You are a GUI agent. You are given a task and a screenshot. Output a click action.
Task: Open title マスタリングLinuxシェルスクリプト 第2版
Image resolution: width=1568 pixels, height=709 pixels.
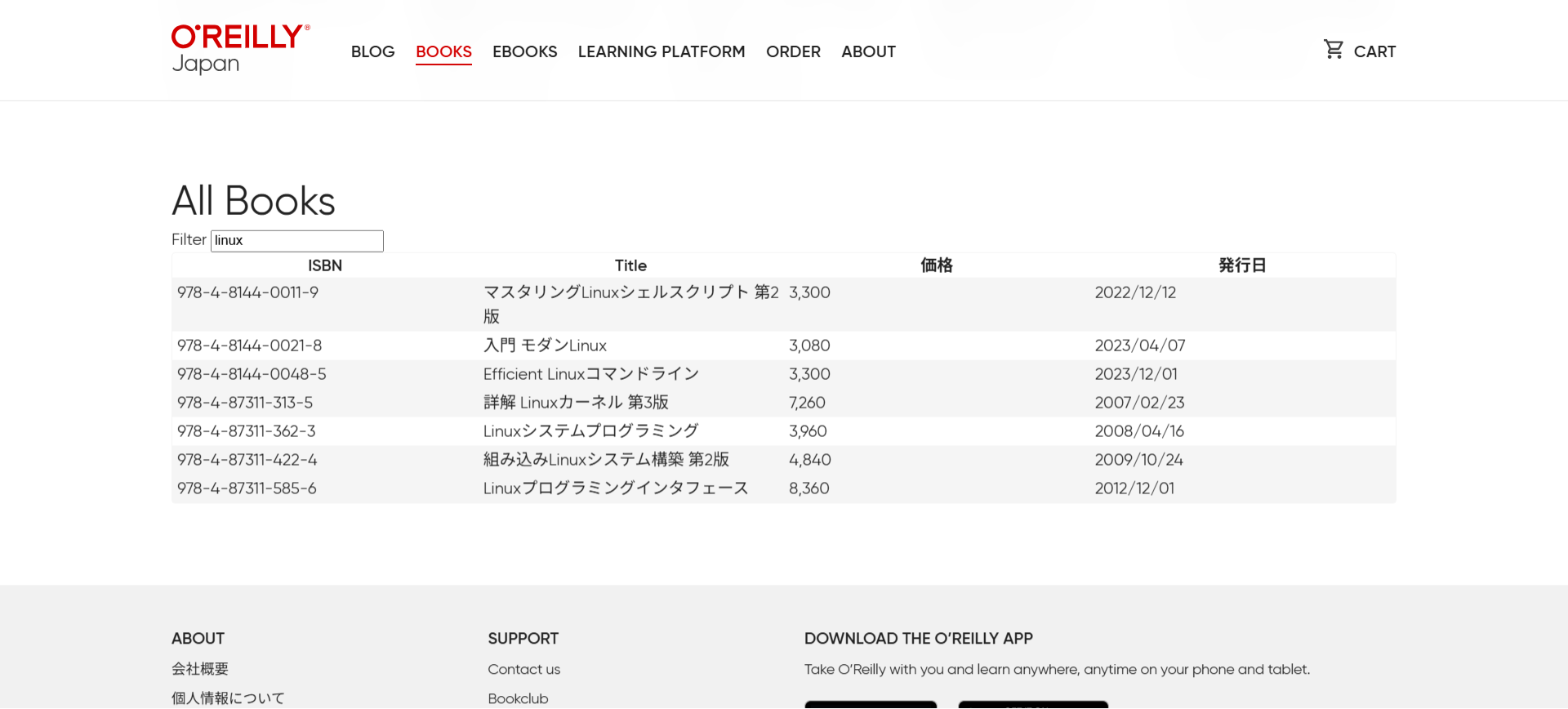(631, 304)
